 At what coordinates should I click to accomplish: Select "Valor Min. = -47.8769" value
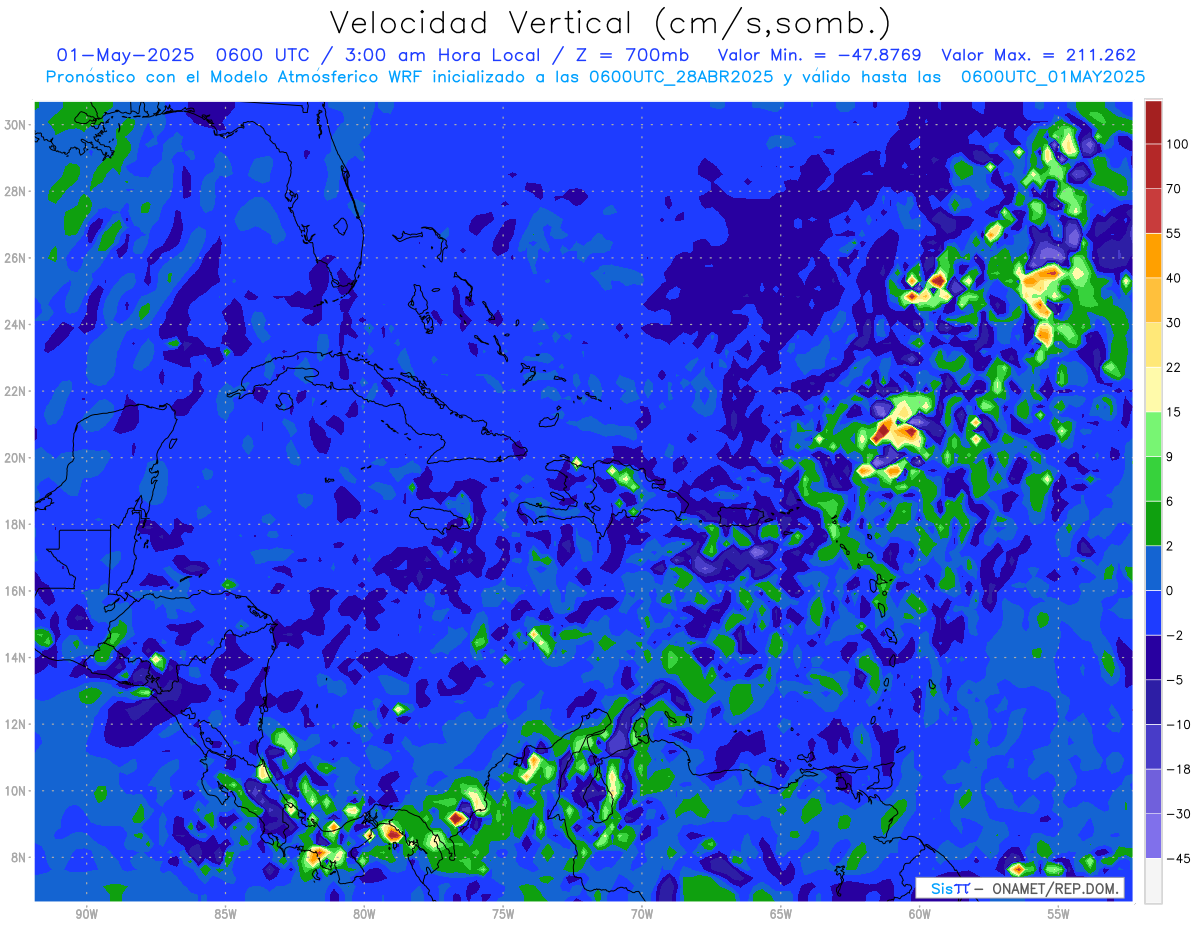click(x=820, y=56)
